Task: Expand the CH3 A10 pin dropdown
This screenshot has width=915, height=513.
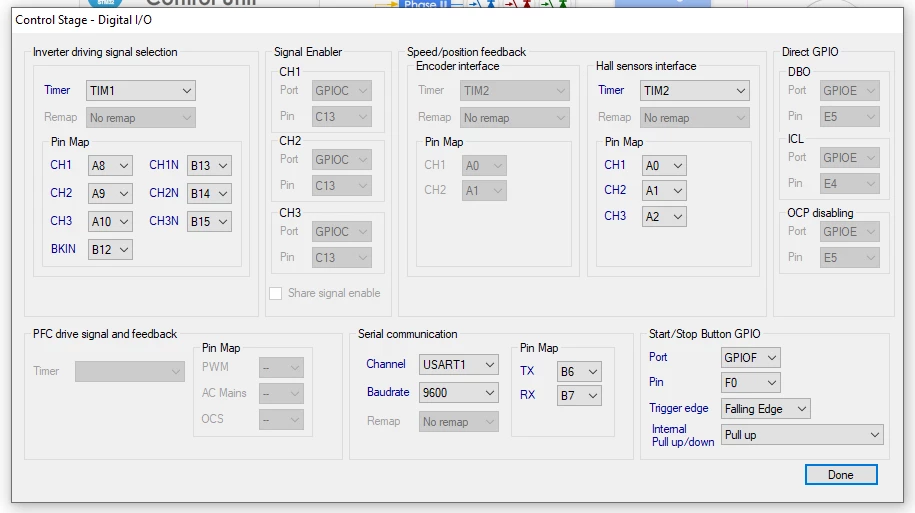Action: tap(110, 222)
